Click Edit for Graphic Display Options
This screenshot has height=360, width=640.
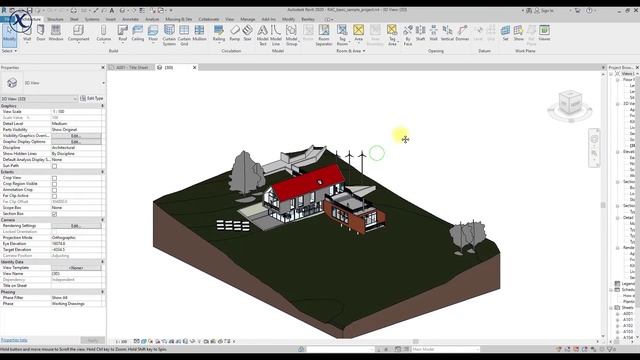[76, 142]
